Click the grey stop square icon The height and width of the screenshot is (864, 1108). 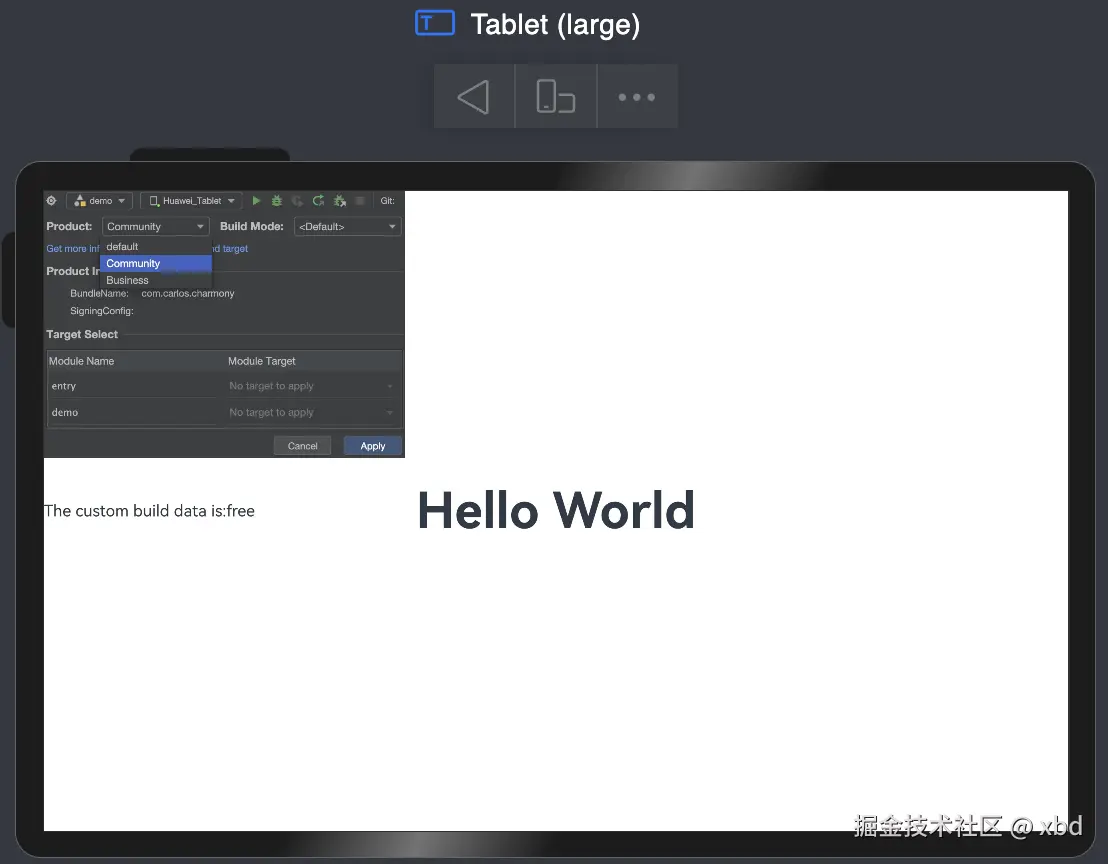click(360, 201)
